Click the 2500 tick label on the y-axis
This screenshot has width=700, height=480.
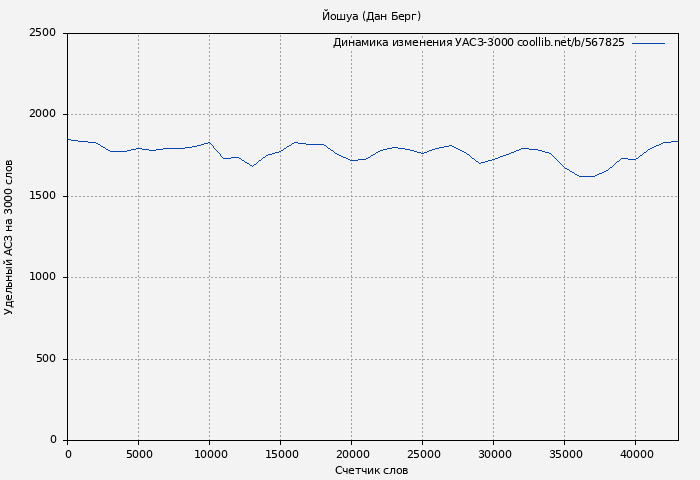[x=43, y=33]
